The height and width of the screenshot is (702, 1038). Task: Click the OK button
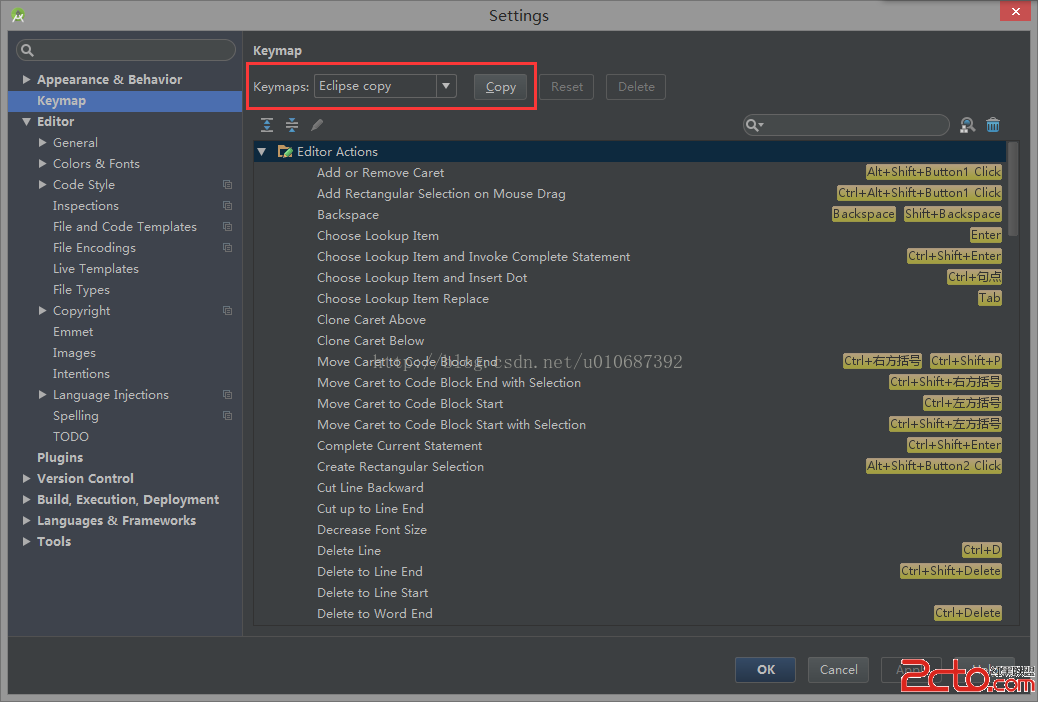pyautogui.click(x=765, y=670)
